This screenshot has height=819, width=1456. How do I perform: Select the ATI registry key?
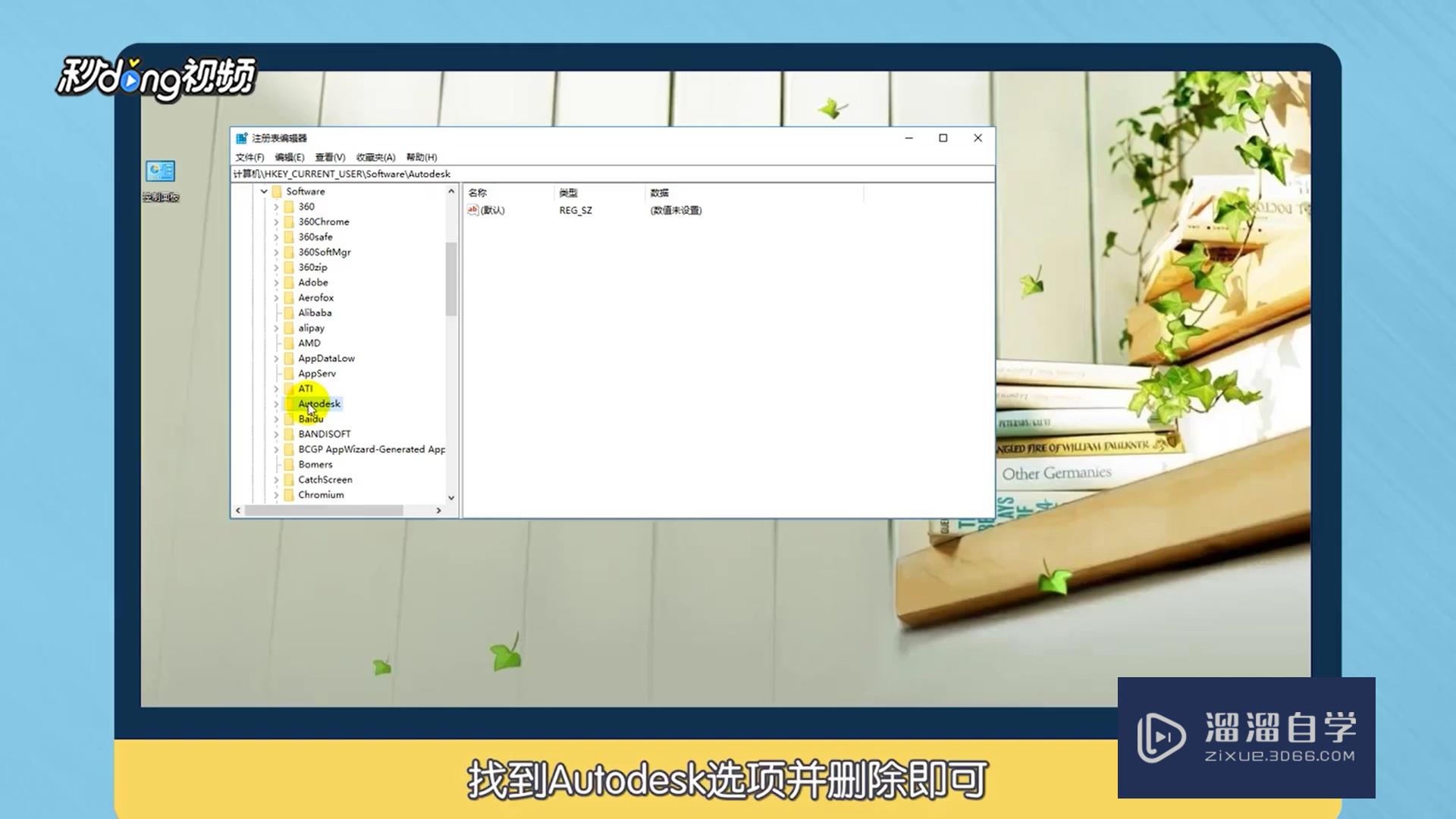pyautogui.click(x=305, y=388)
